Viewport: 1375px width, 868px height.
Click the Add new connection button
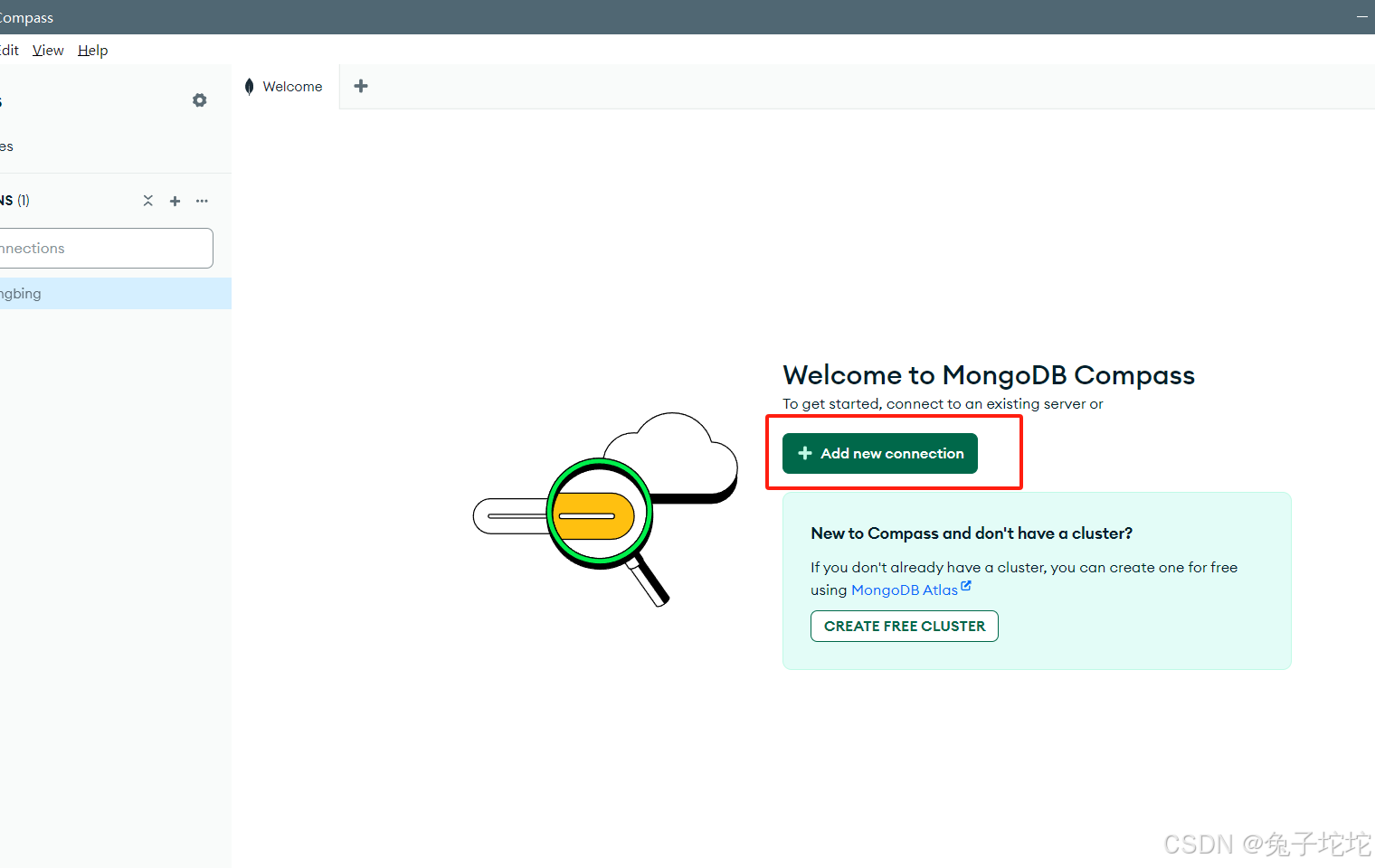coord(880,453)
